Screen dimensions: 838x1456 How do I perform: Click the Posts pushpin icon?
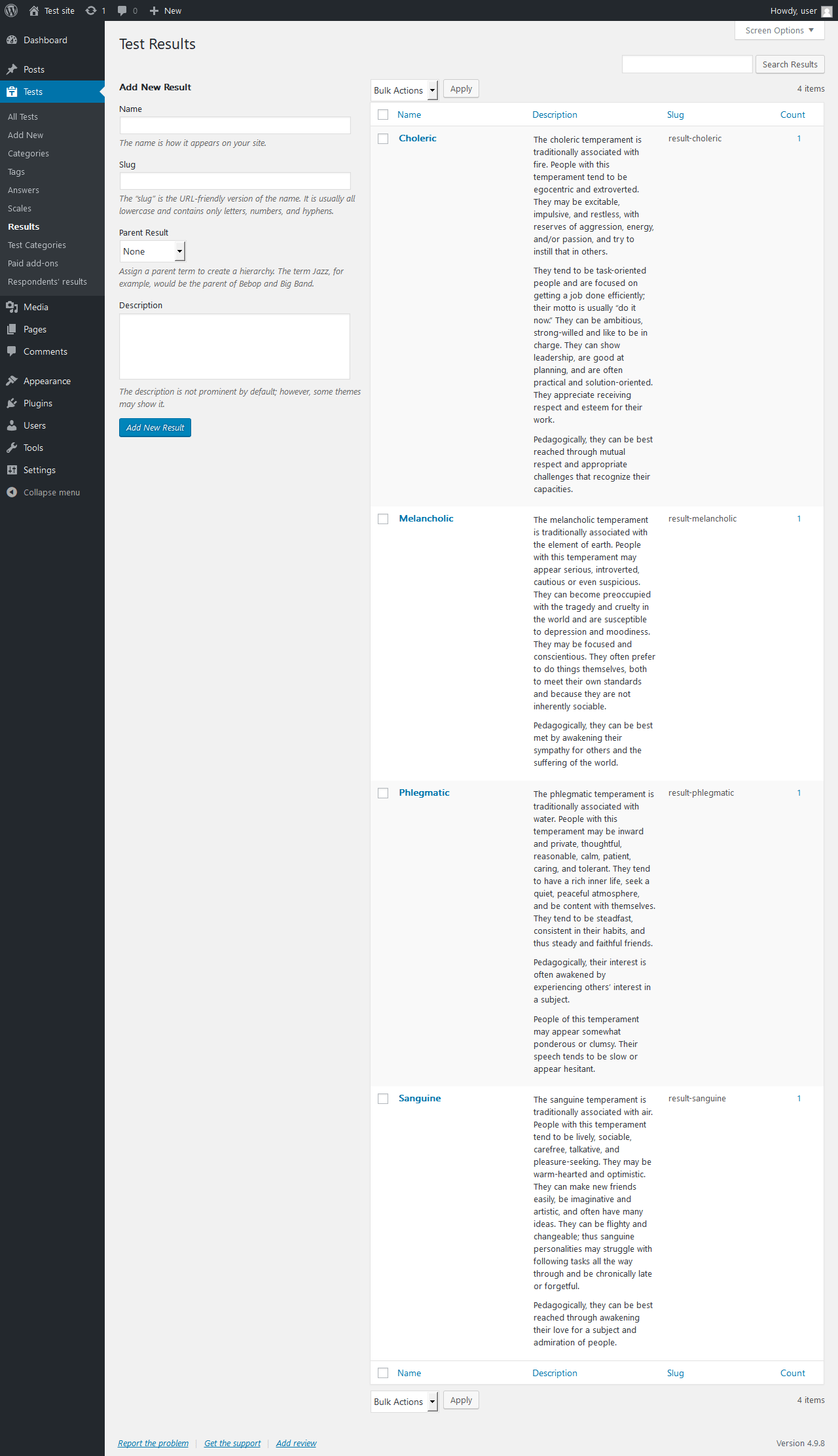12,69
